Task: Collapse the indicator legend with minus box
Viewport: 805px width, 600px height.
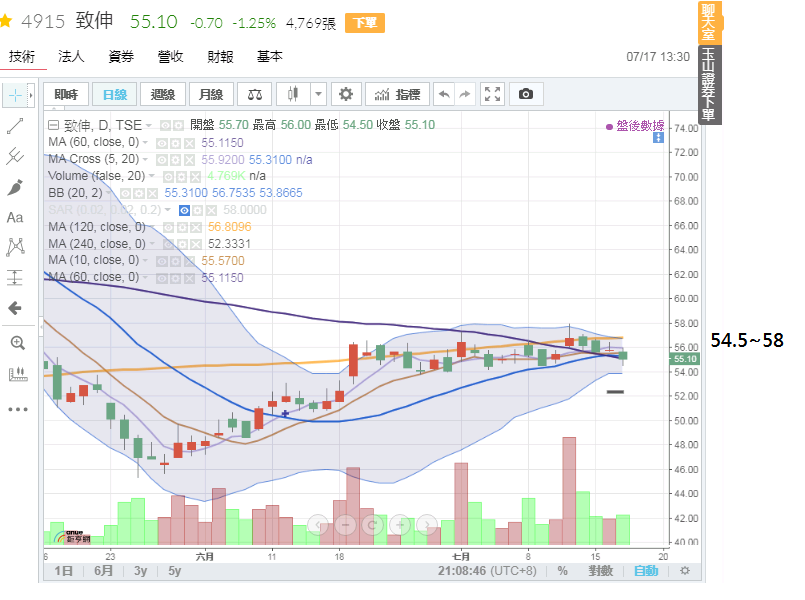Action: pos(53,125)
